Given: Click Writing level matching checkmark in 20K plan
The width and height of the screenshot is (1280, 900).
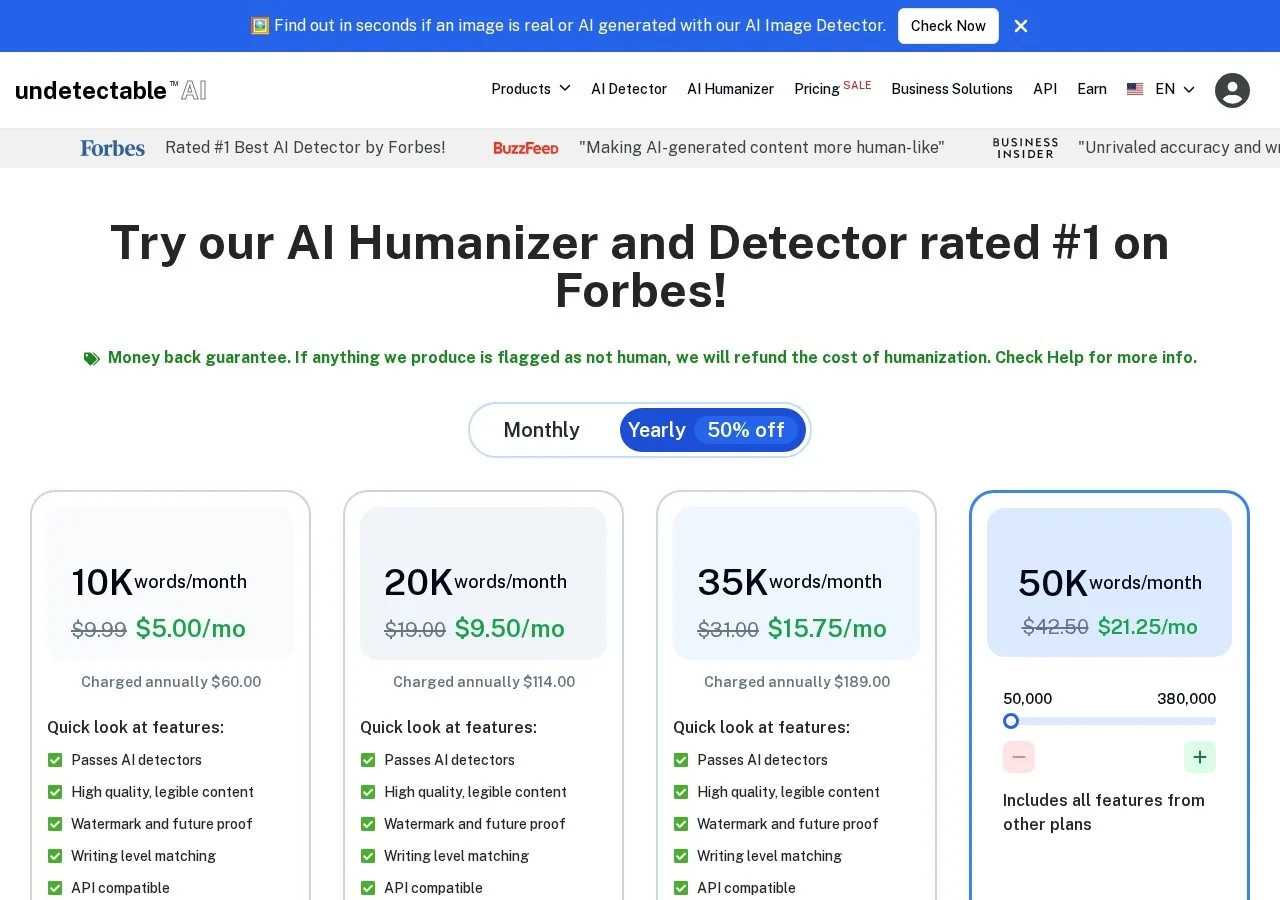Looking at the screenshot, I should coord(368,856).
